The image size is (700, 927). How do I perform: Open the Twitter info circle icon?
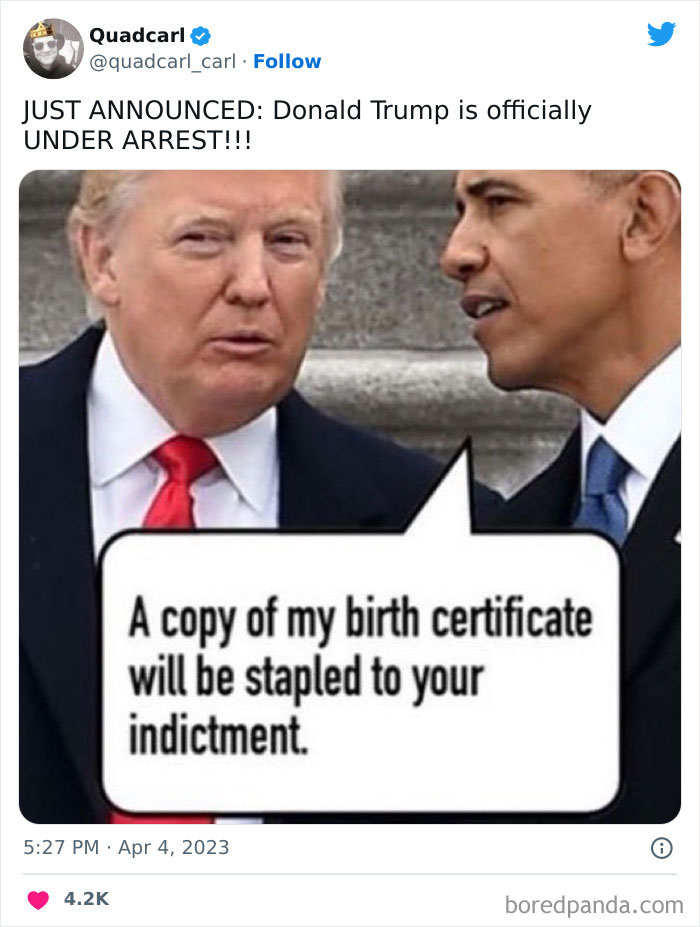[662, 848]
